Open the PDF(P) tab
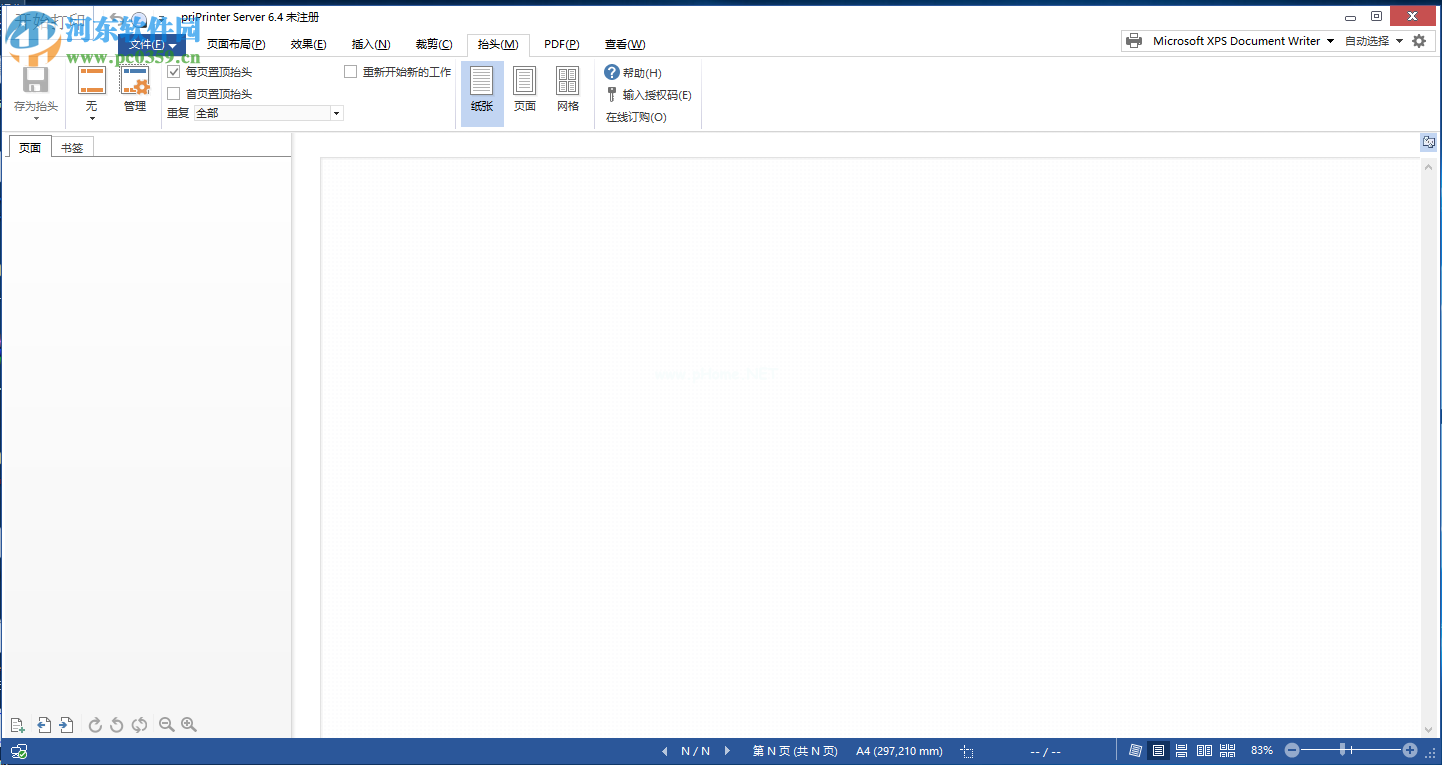1442x765 pixels. 562,44
